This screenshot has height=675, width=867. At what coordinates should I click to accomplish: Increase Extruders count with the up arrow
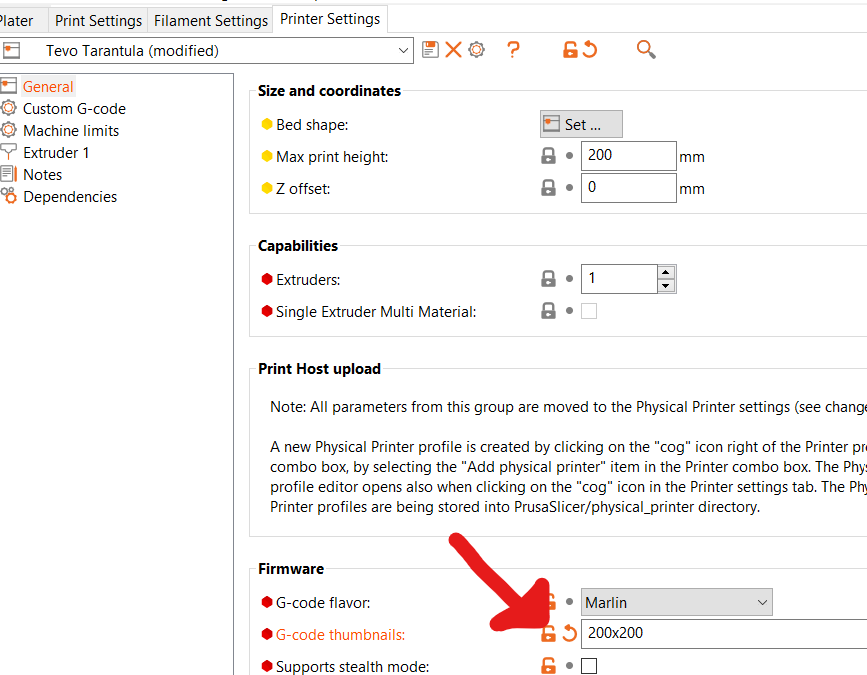(x=666, y=272)
